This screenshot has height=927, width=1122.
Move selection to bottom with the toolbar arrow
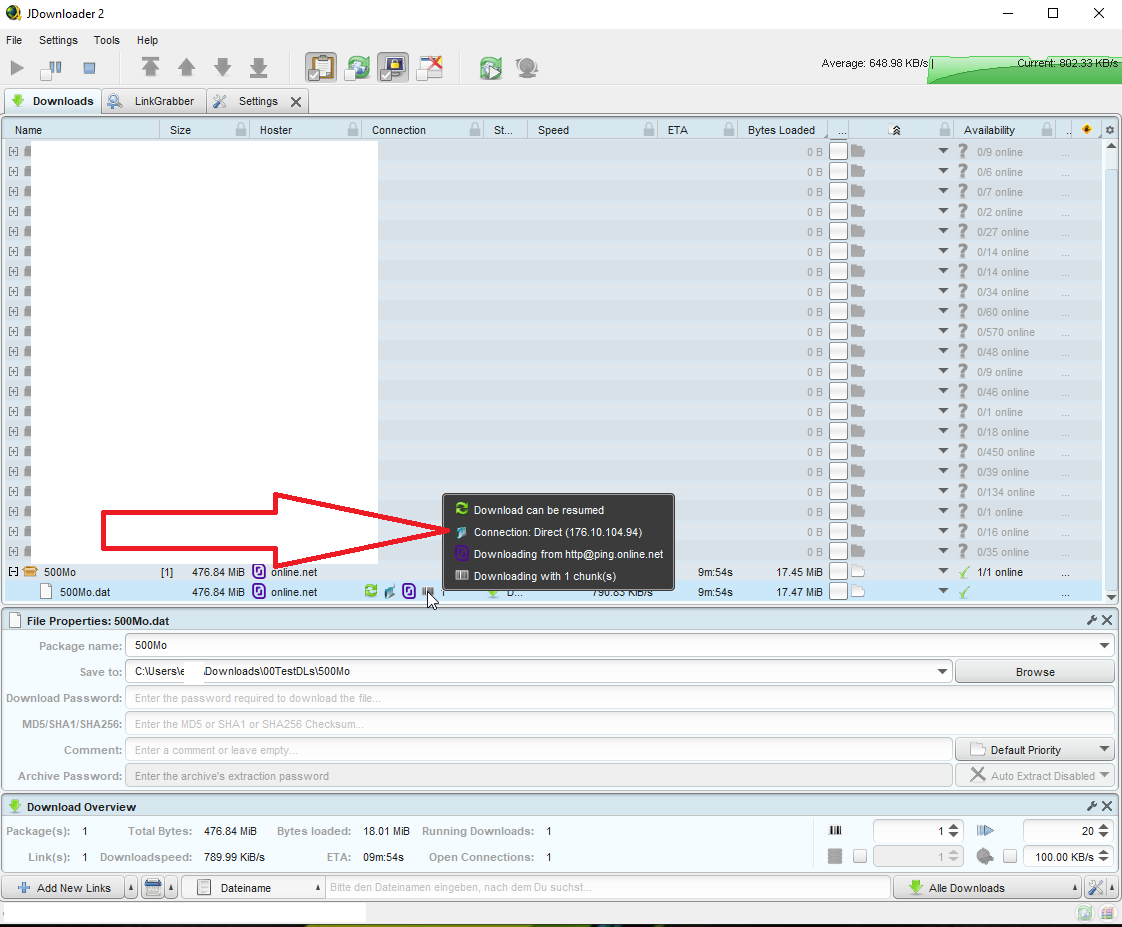(258, 67)
